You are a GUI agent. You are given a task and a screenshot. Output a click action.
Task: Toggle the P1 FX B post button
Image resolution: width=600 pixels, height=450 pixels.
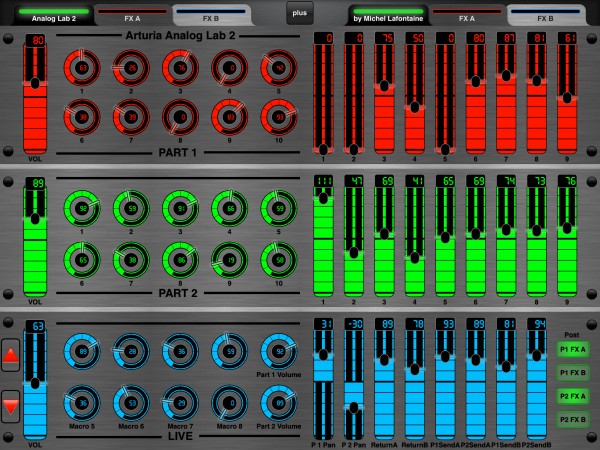pyautogui.click(x=572, y=373)
